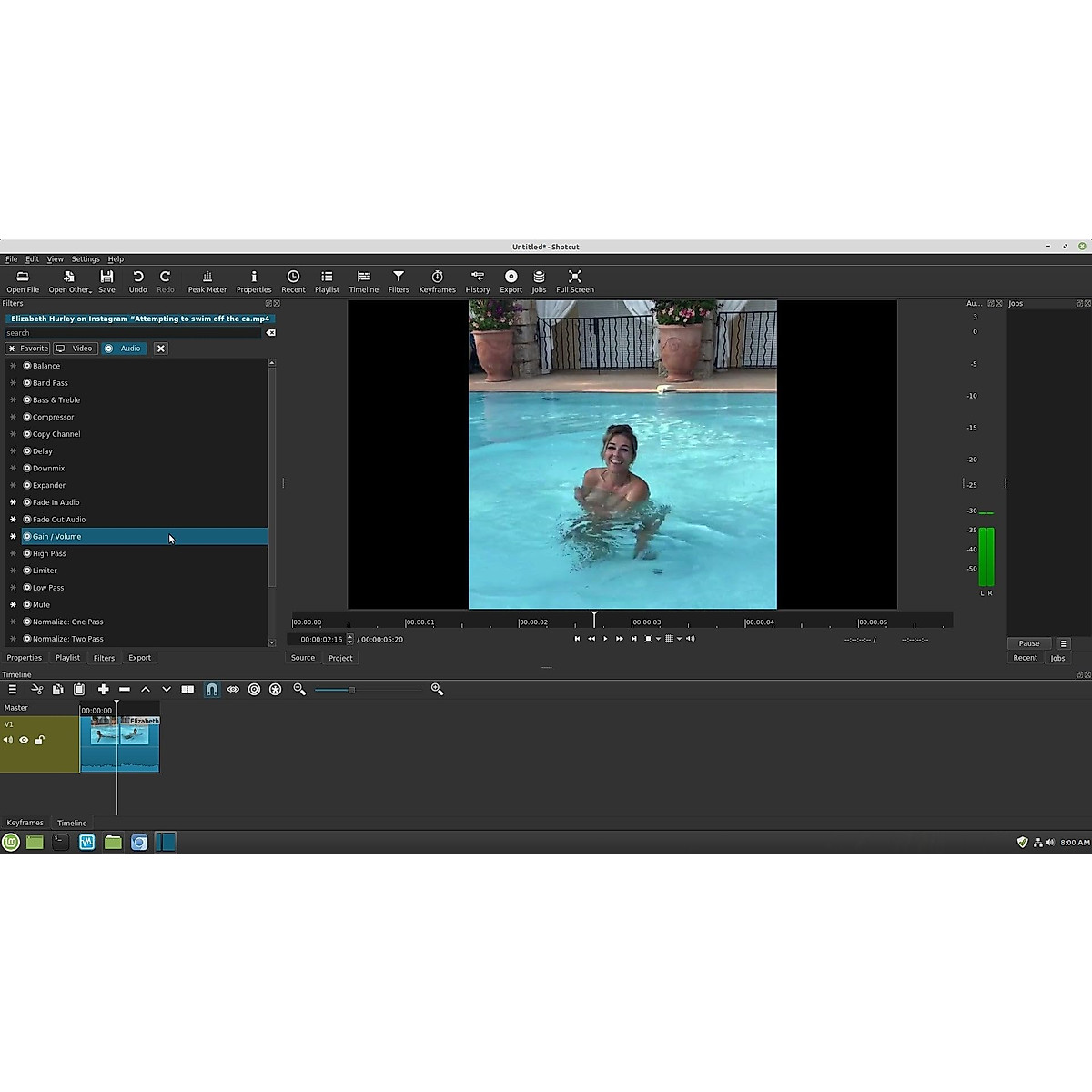Open the Settings menu
Screen dimensions: 1092x1092
pyautogui.click(x=86, y=259)
